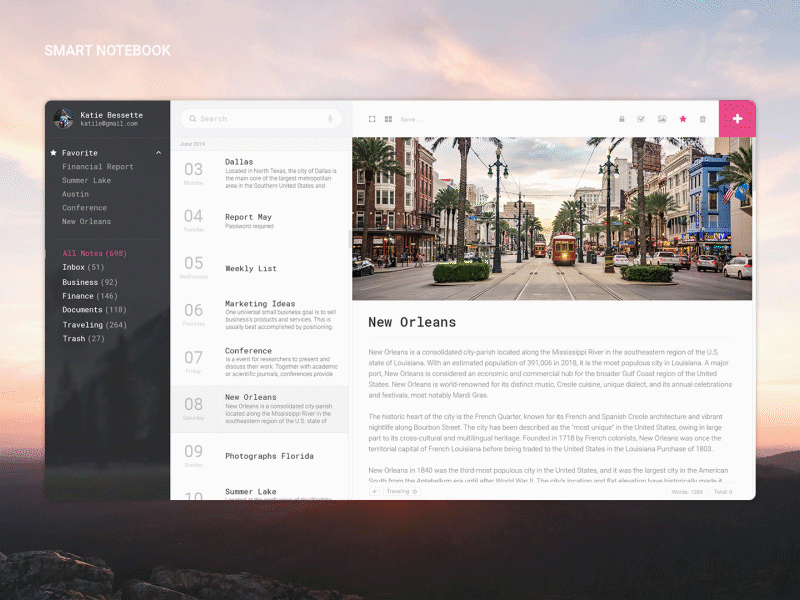800x600 pixels.
Task: Open the Report May note
Action: [259, 221]
